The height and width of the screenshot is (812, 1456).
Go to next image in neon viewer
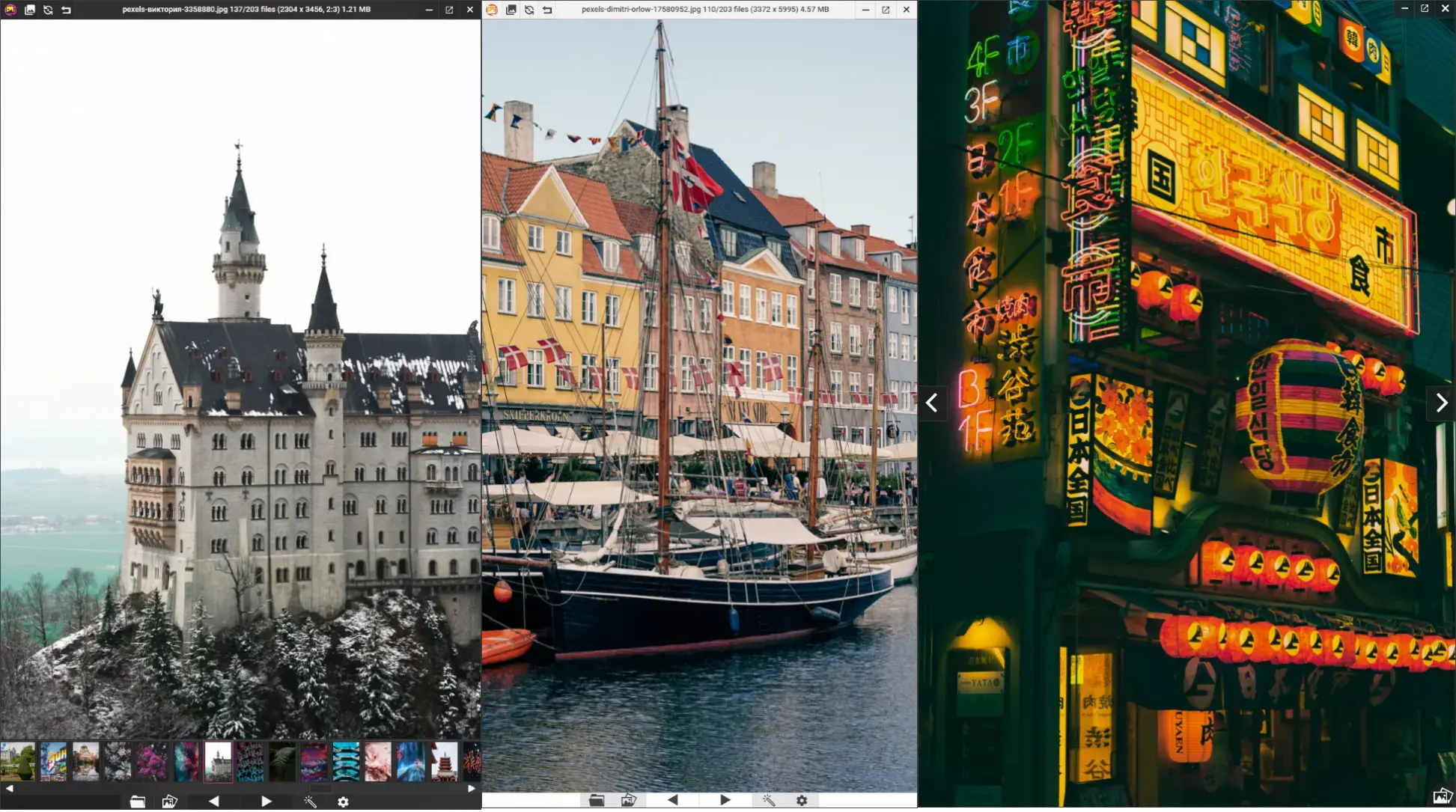coord(1441,403)
